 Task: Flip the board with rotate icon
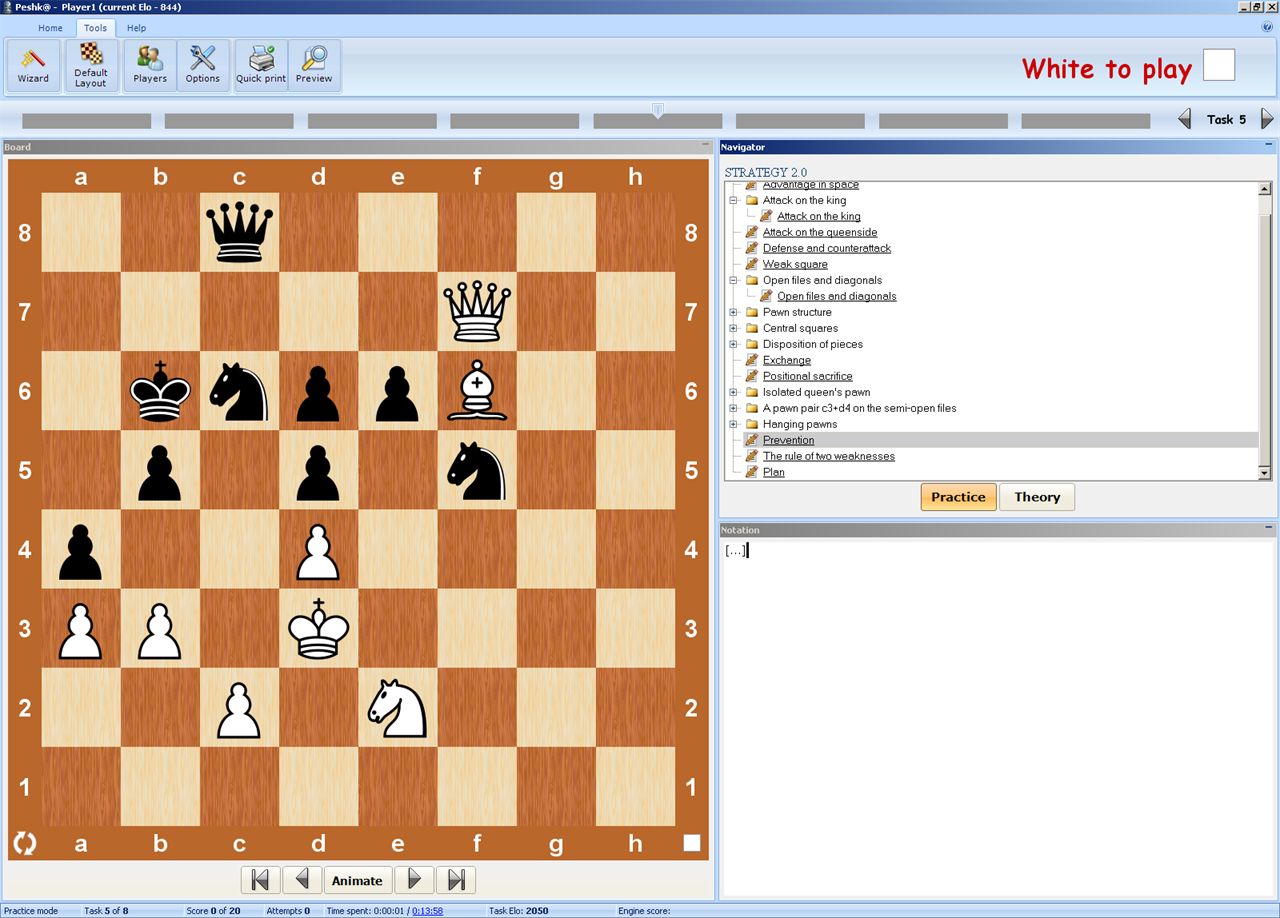point(25,843)
